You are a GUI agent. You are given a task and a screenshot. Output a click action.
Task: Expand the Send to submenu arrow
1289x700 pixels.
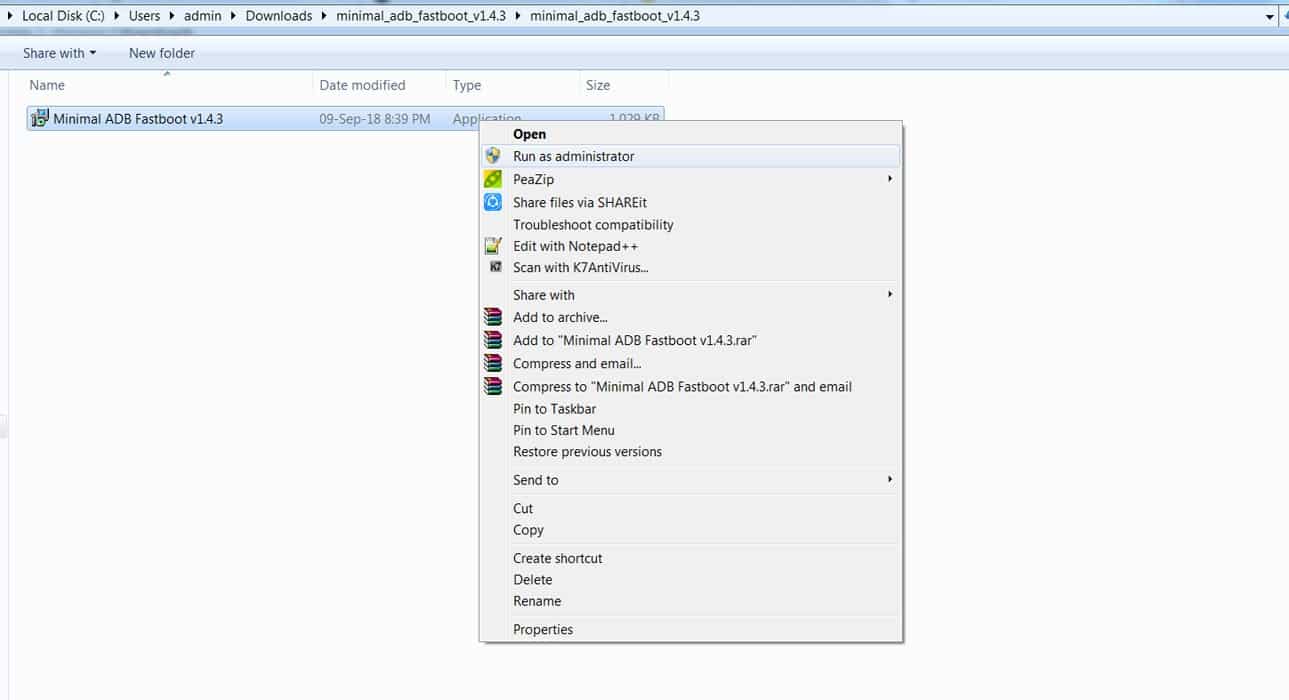[x=889, y=480]
